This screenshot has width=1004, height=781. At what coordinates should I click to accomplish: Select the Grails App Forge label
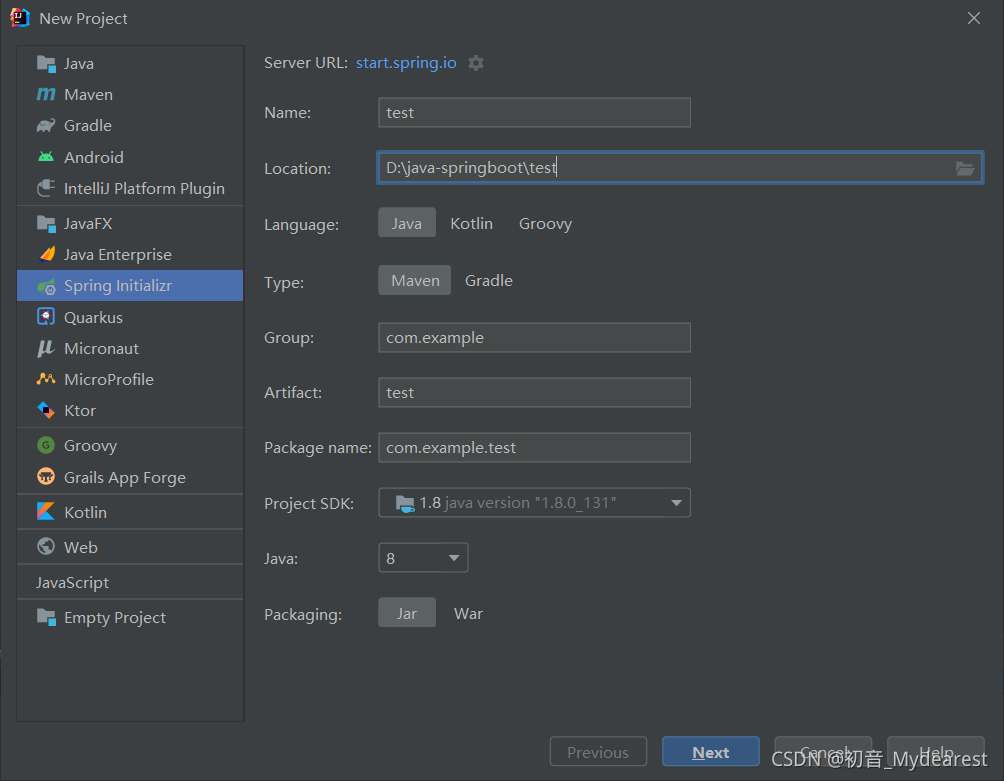coord(125,478)
